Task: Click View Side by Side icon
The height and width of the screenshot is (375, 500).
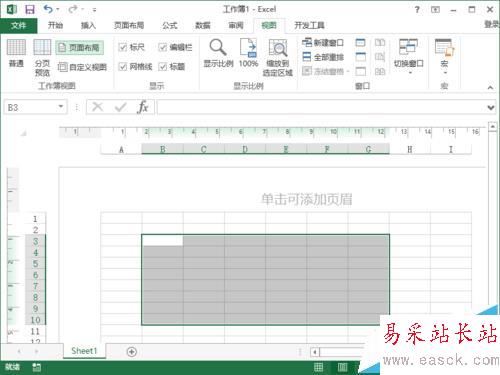Action: pyautogui.click(x=380, y=43)
